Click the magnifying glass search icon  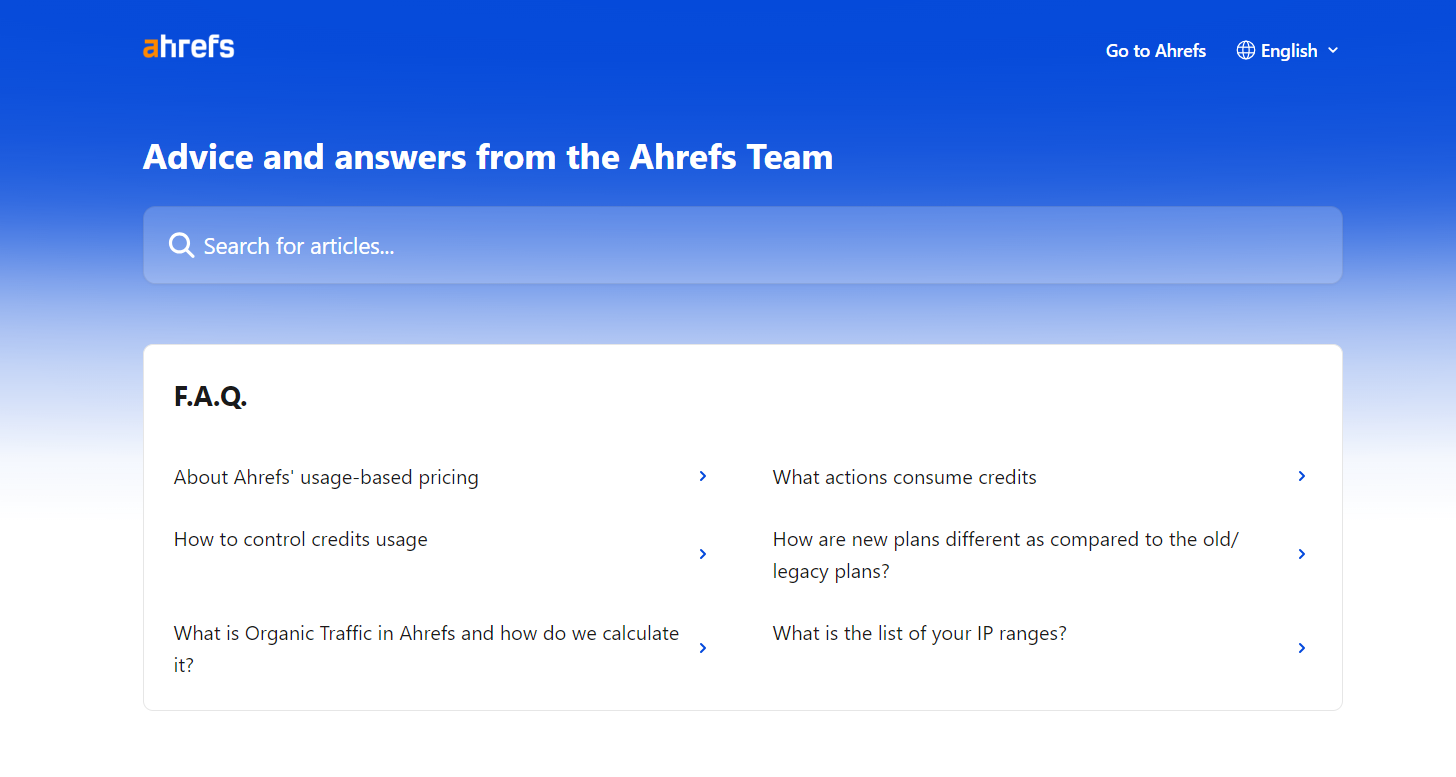pos(181,245)
